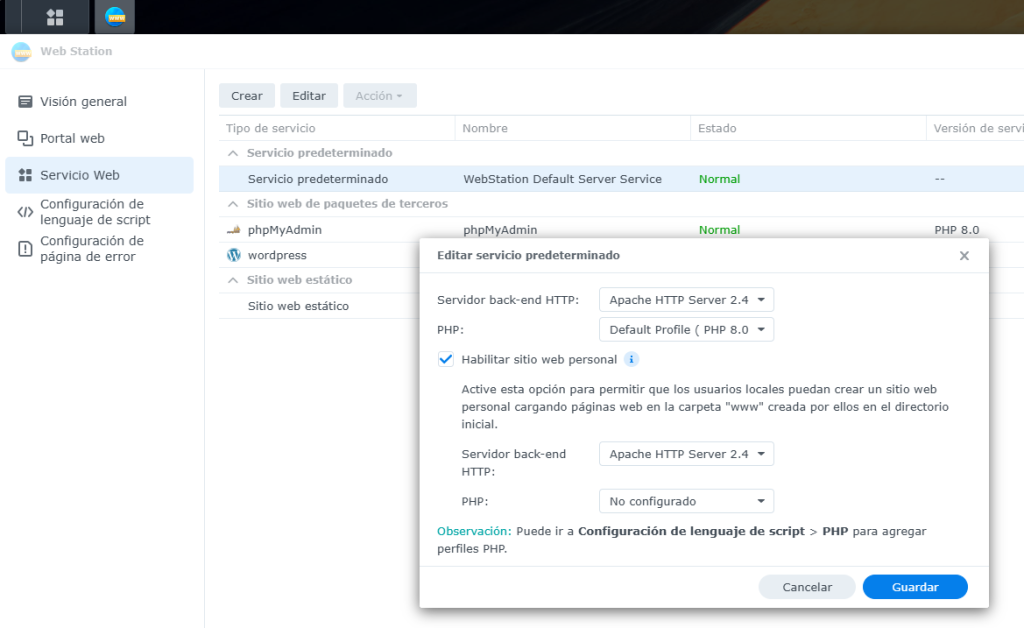
Task: Click WebStation Default Server Service name cell
Action: [562, 179]
